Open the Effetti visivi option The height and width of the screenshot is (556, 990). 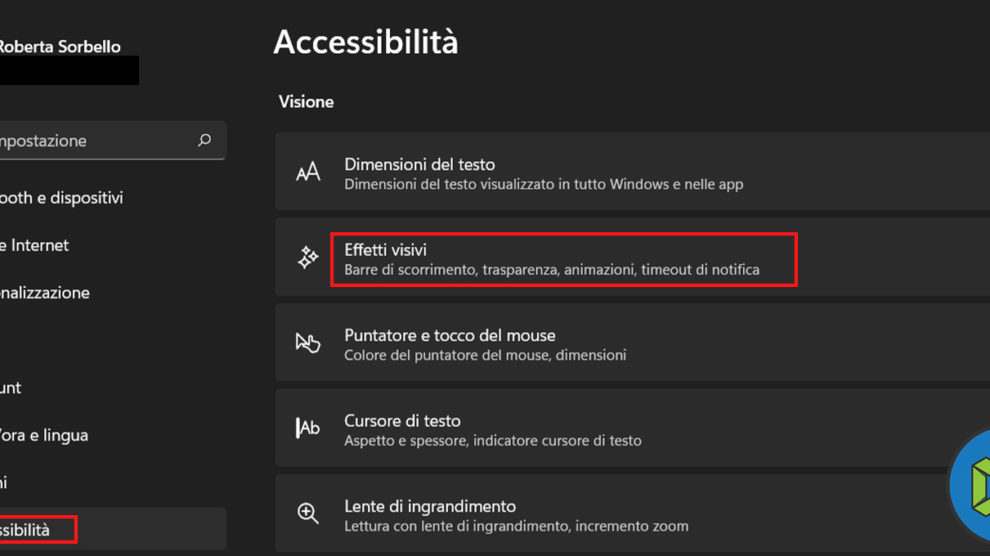pyautogui.click(x=386, y=249)
